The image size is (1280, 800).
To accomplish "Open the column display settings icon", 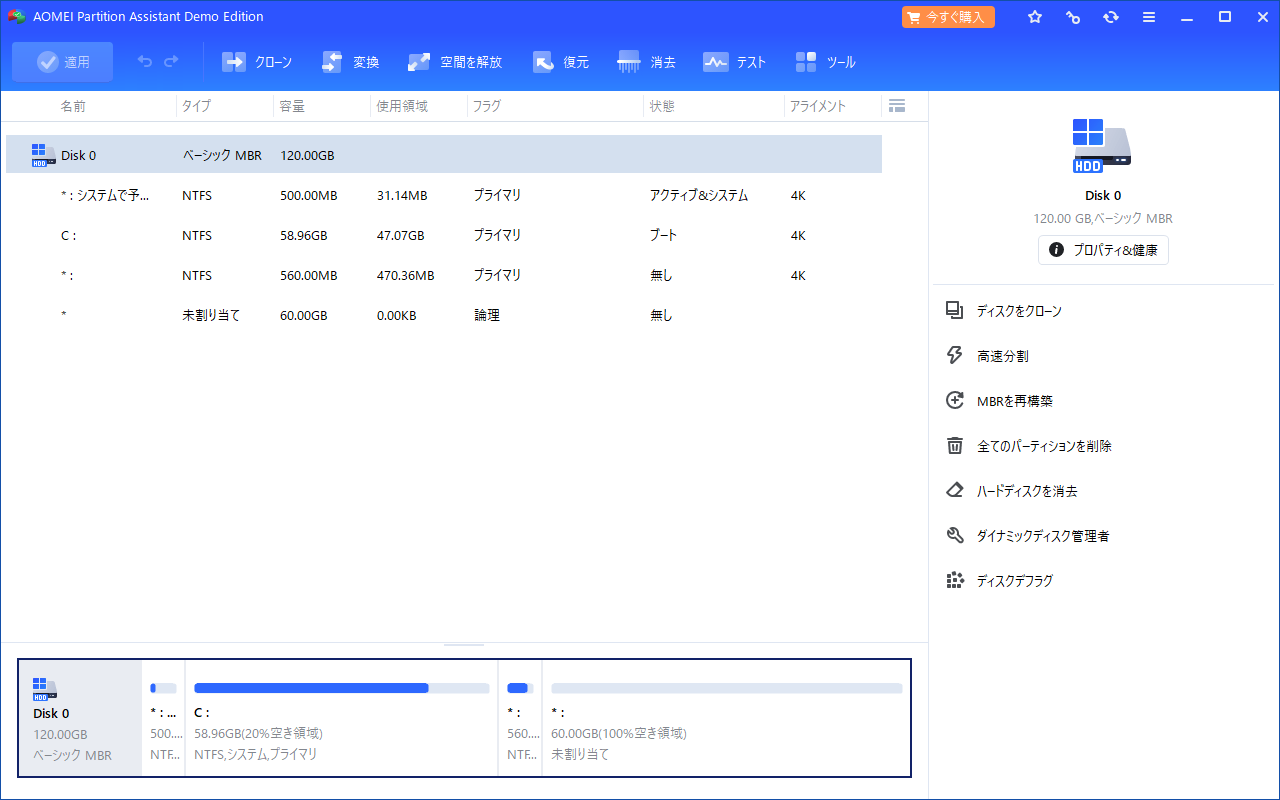I will click(x=897, y=105).
